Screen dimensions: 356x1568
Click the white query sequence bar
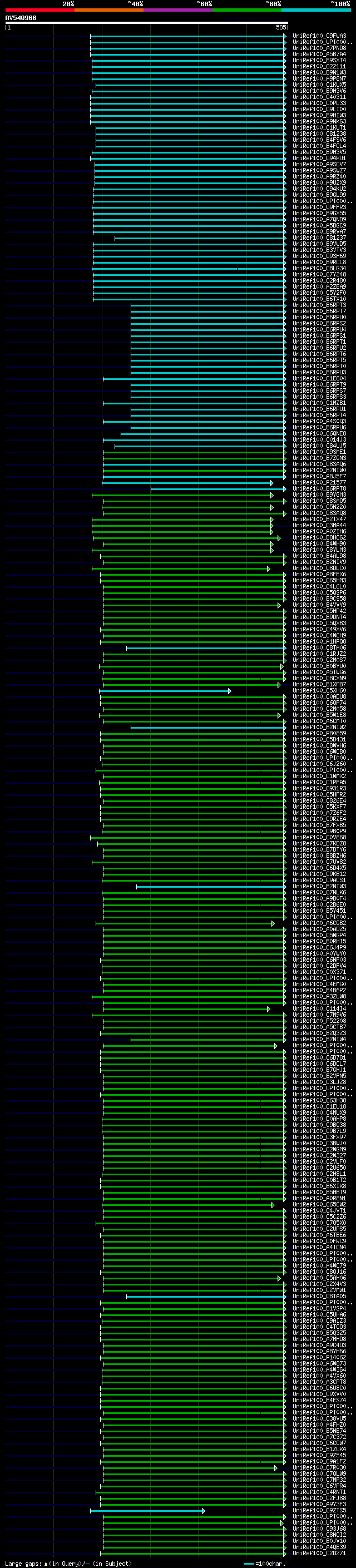147,23
